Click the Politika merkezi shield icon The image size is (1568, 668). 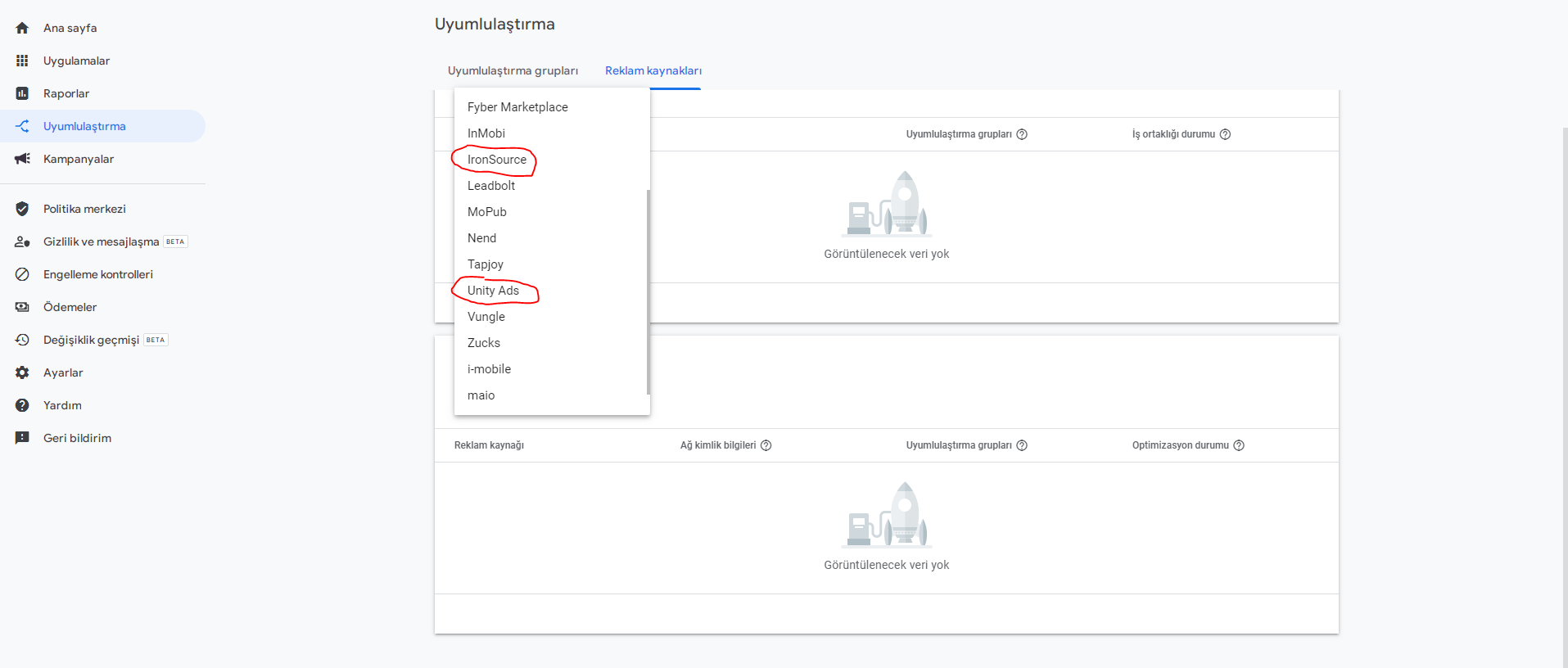point(22,209)
